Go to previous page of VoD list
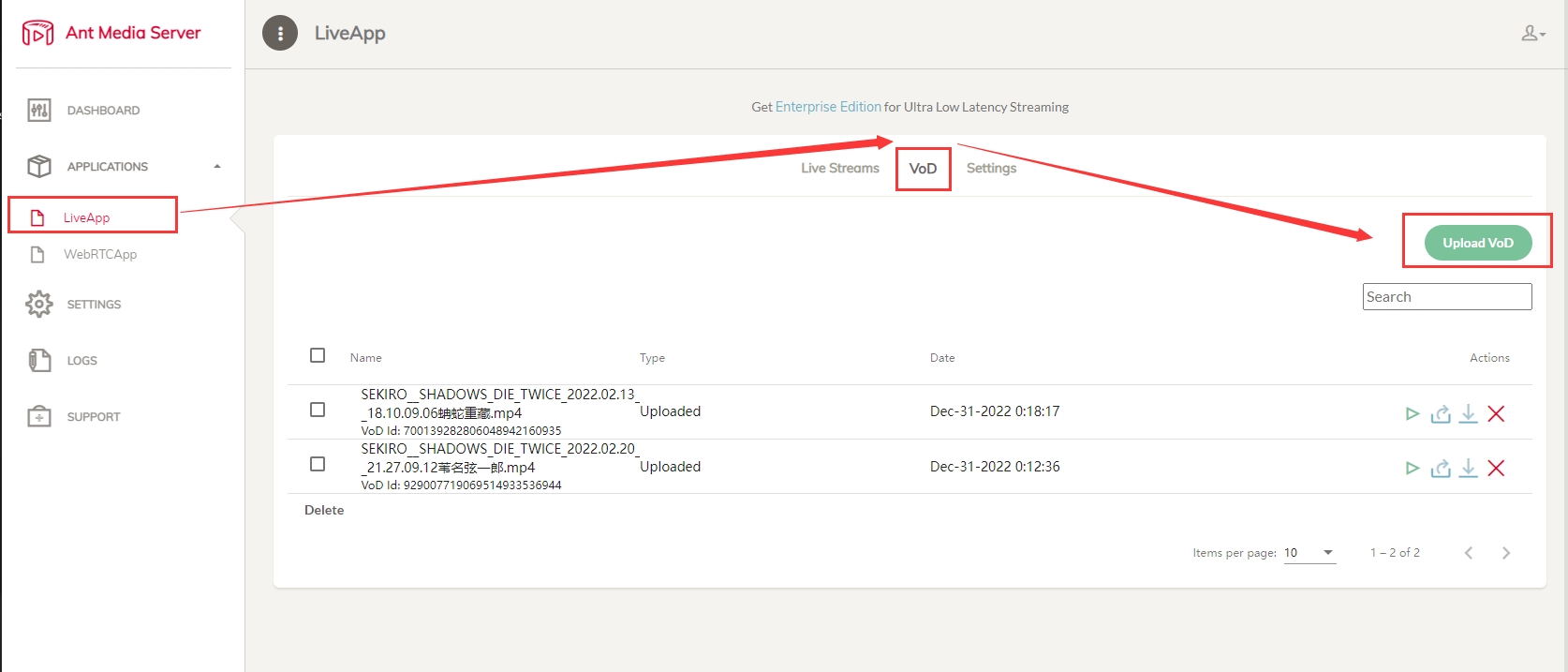Viewport: 1568px width, 672px height. tap(1469, 553)
